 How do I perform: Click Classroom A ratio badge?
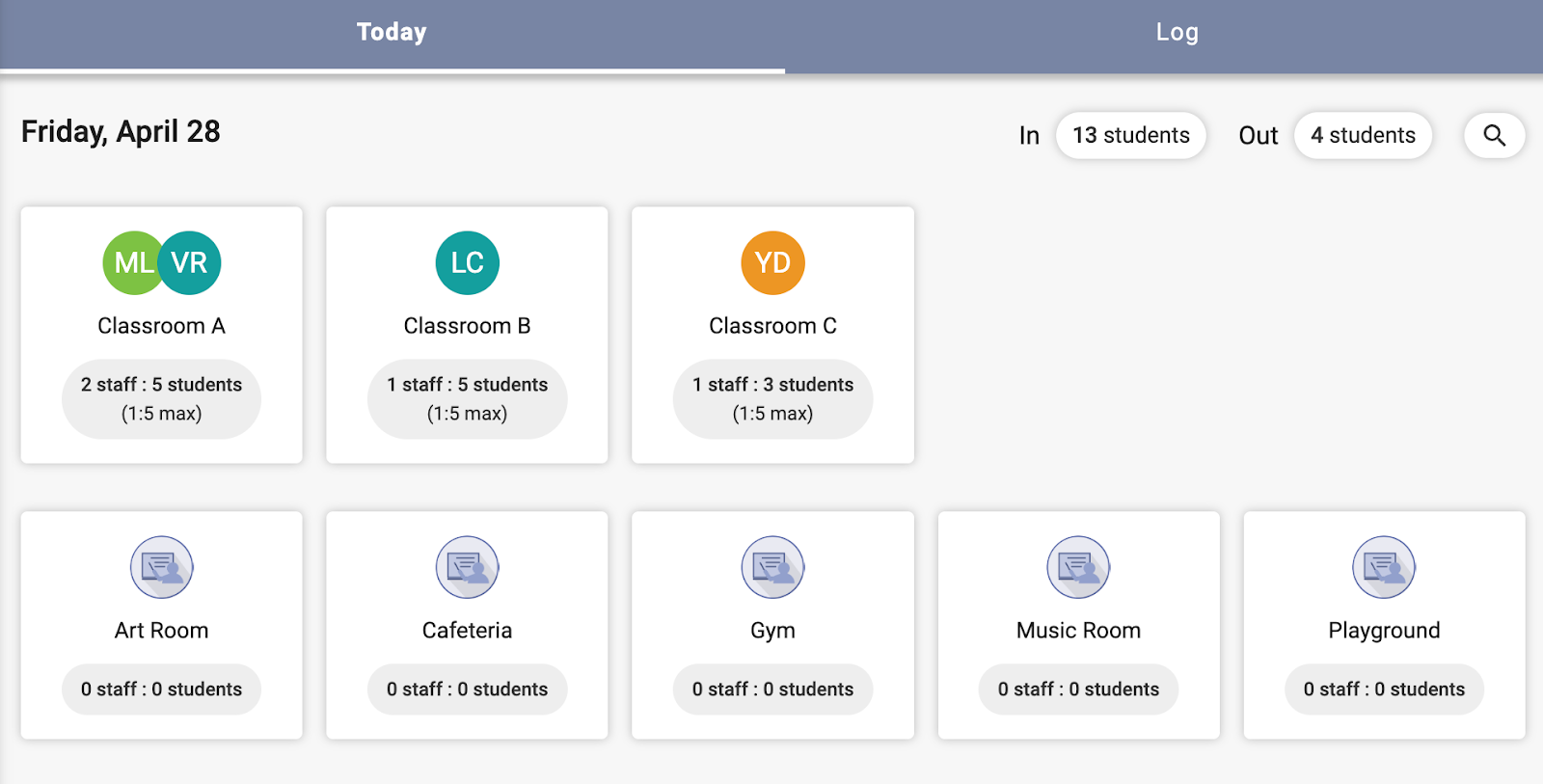(161, 398)
